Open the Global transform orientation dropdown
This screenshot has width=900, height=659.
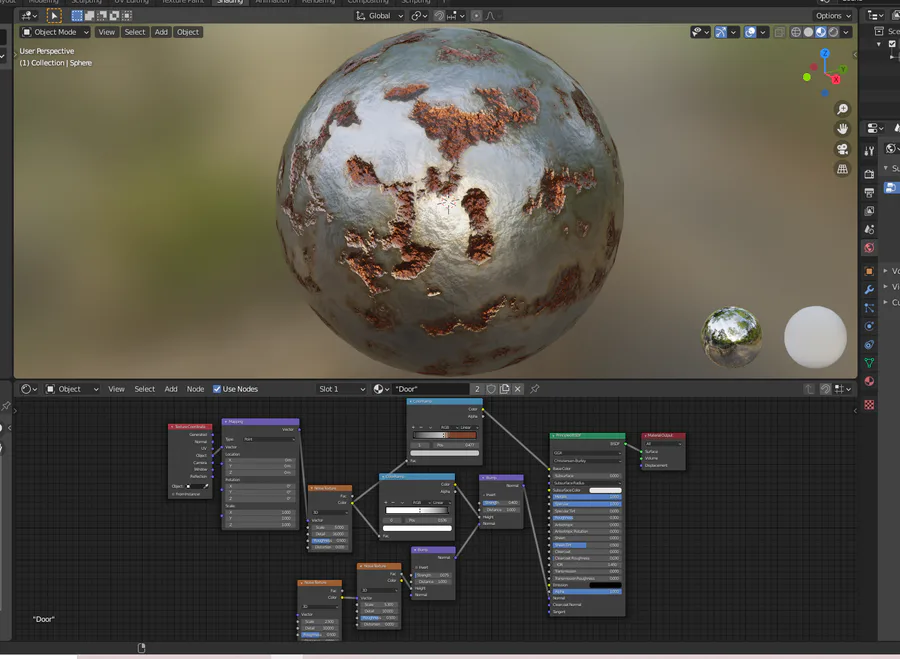[379, 15]
